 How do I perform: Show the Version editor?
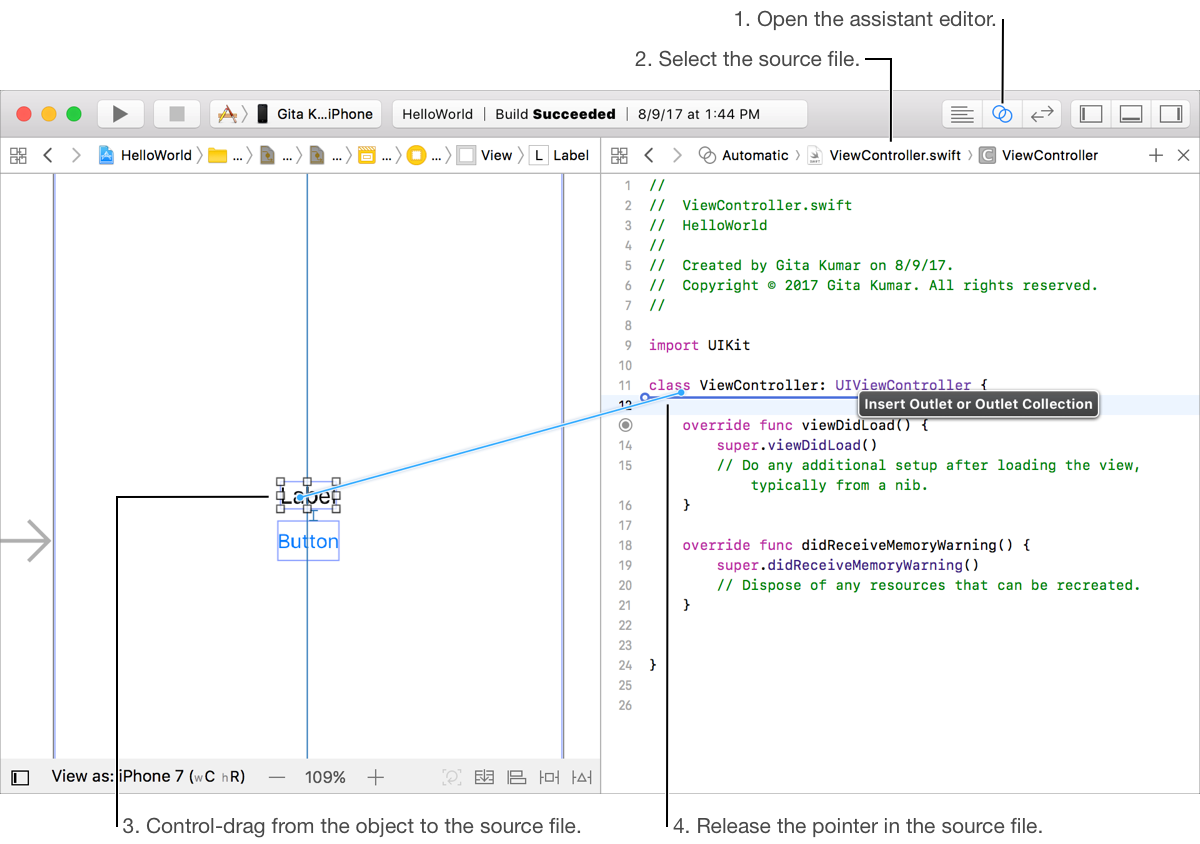pyautogui.click(x=1042, y=114)
